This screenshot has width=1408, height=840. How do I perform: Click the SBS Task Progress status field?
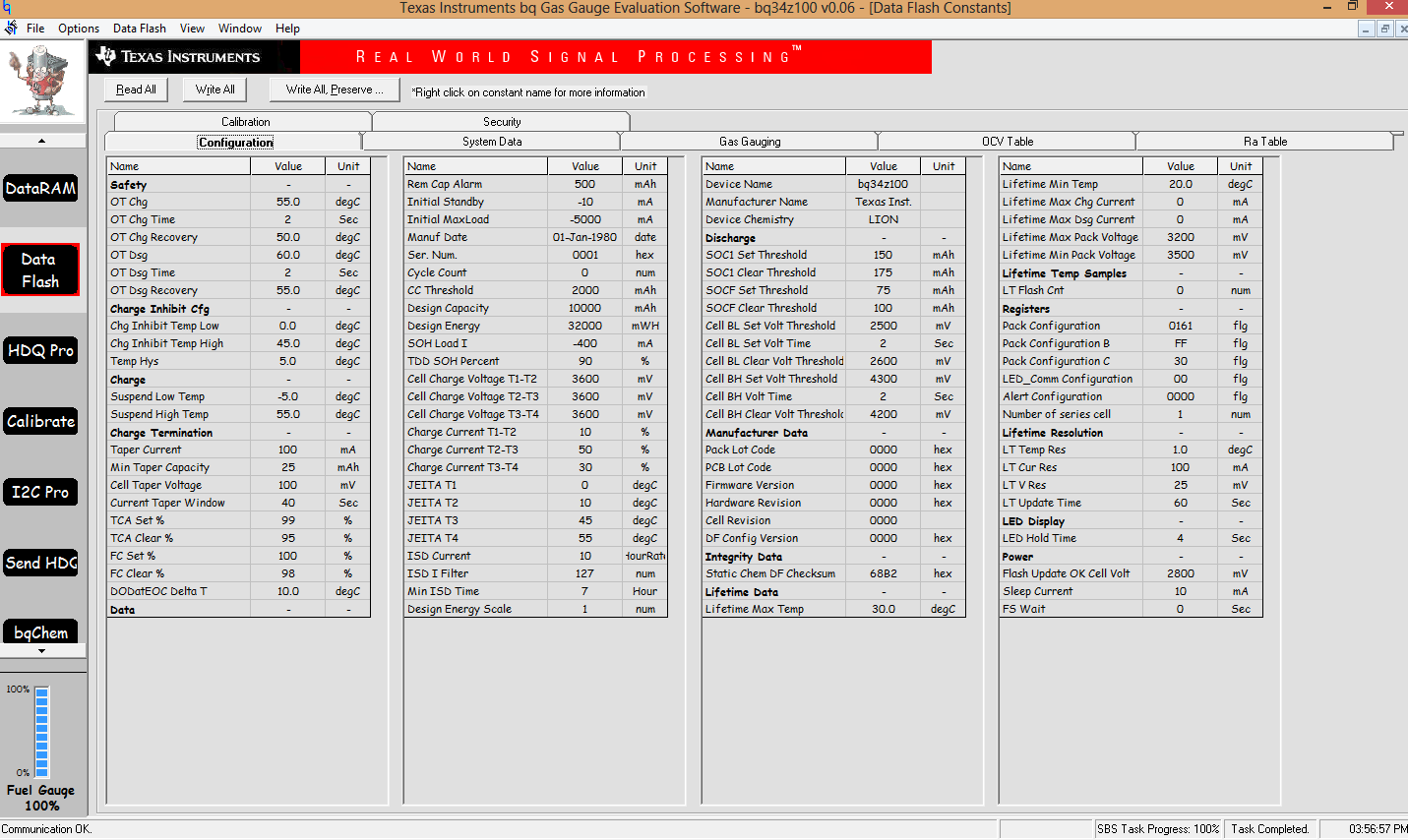(x=1158, y=829)
